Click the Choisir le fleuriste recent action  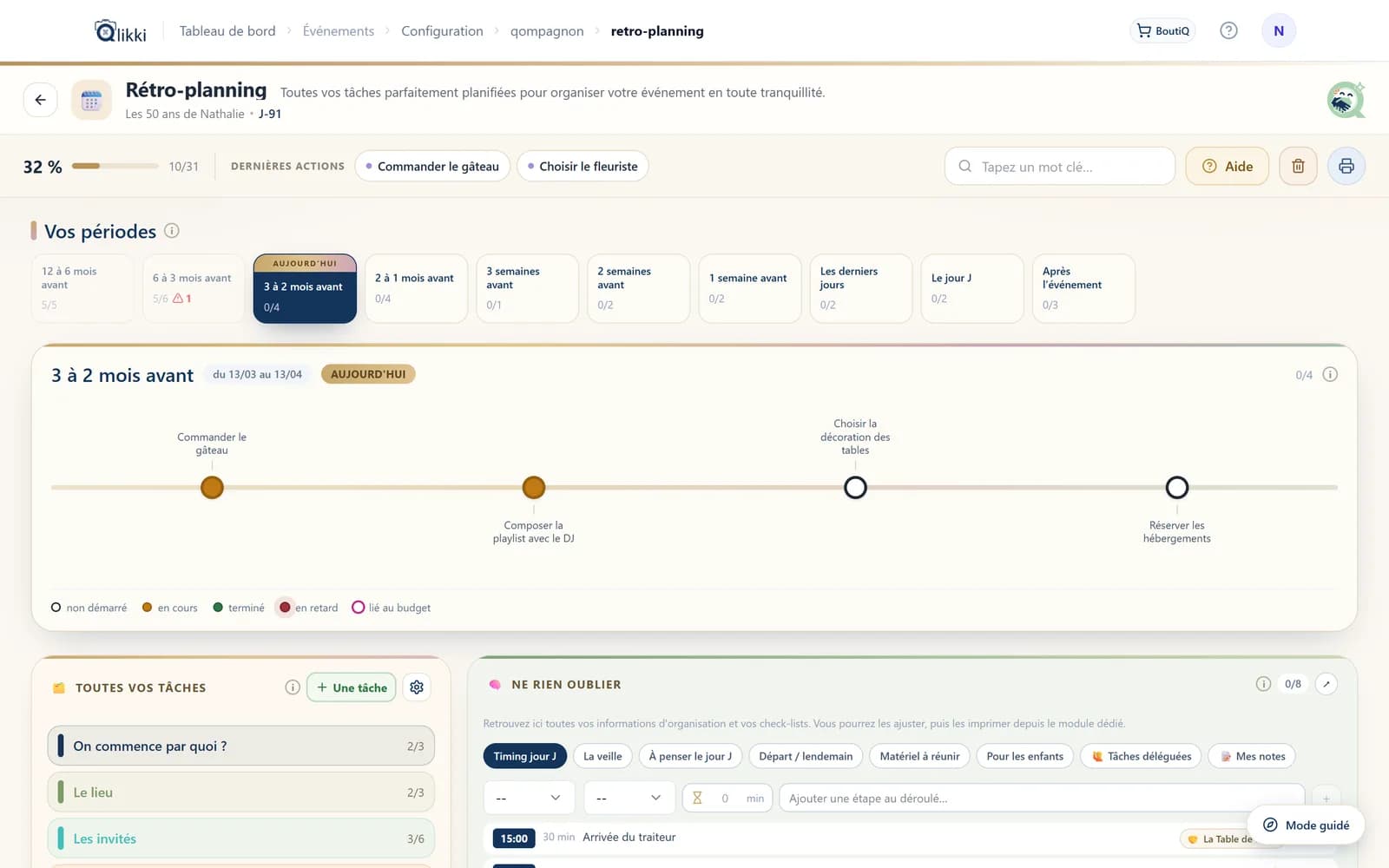tap(583, 166)
